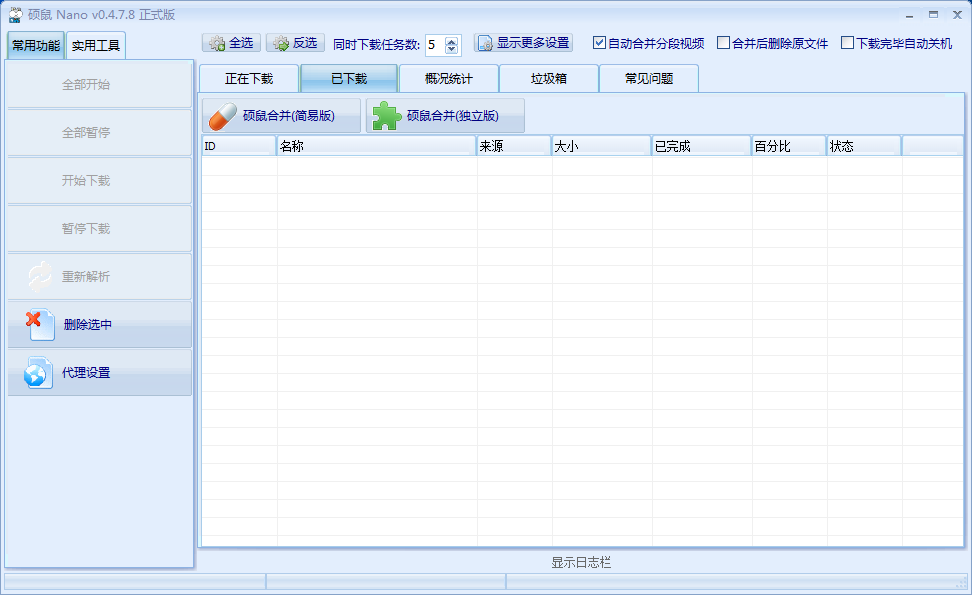
Task: Open the 概况统计 tab
Action: [449, 79]
